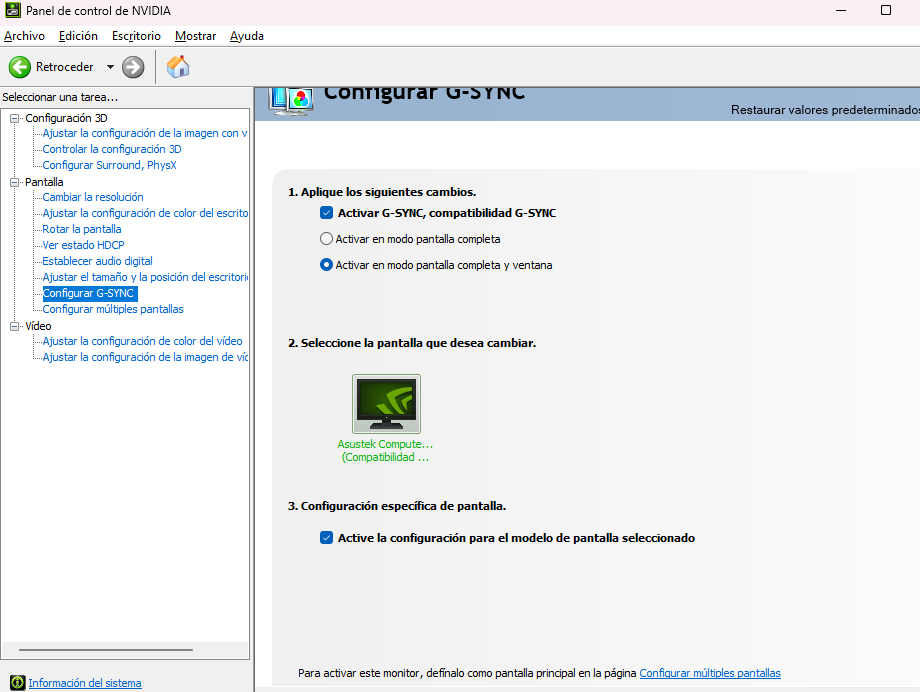Open the Ayuda menu

tap(246, 36)
